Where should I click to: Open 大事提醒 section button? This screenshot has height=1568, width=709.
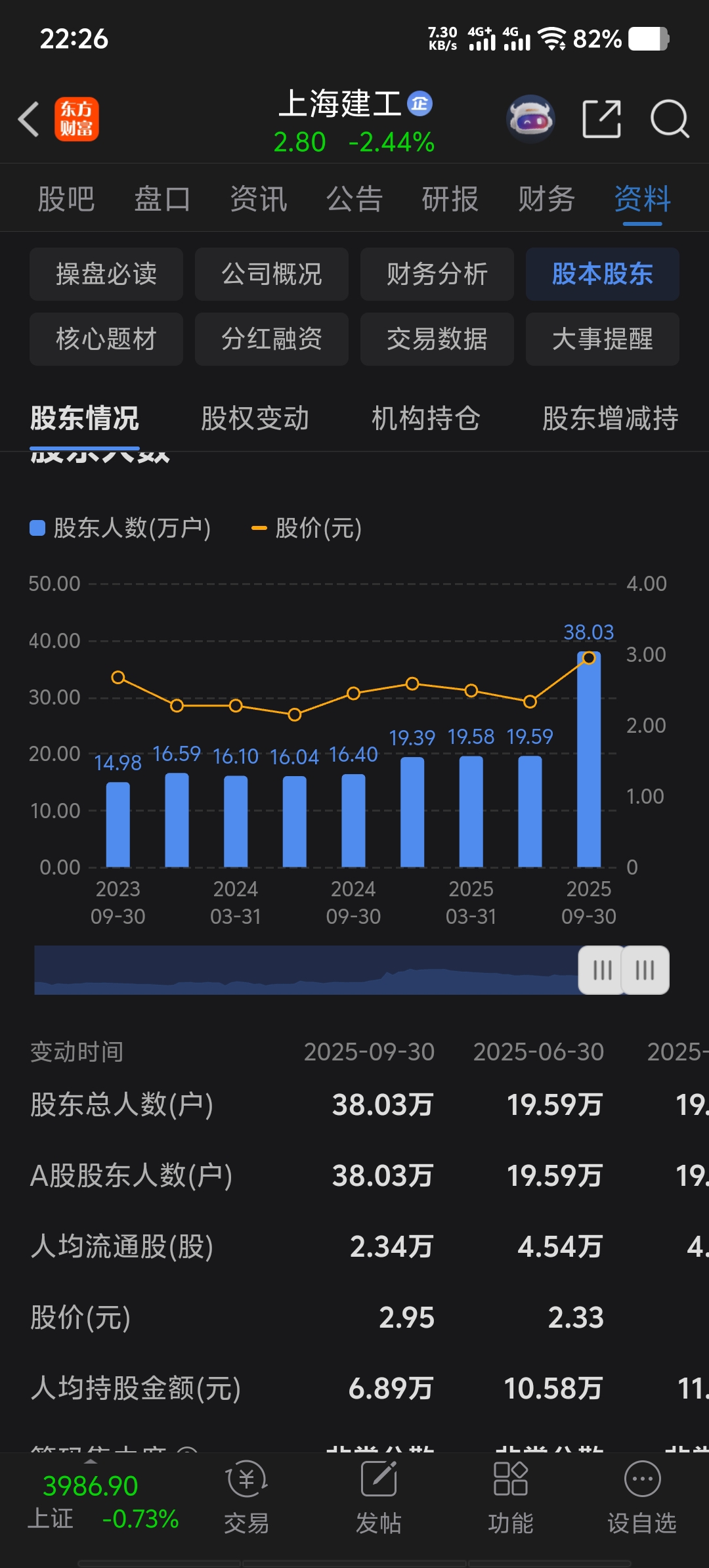603,339
